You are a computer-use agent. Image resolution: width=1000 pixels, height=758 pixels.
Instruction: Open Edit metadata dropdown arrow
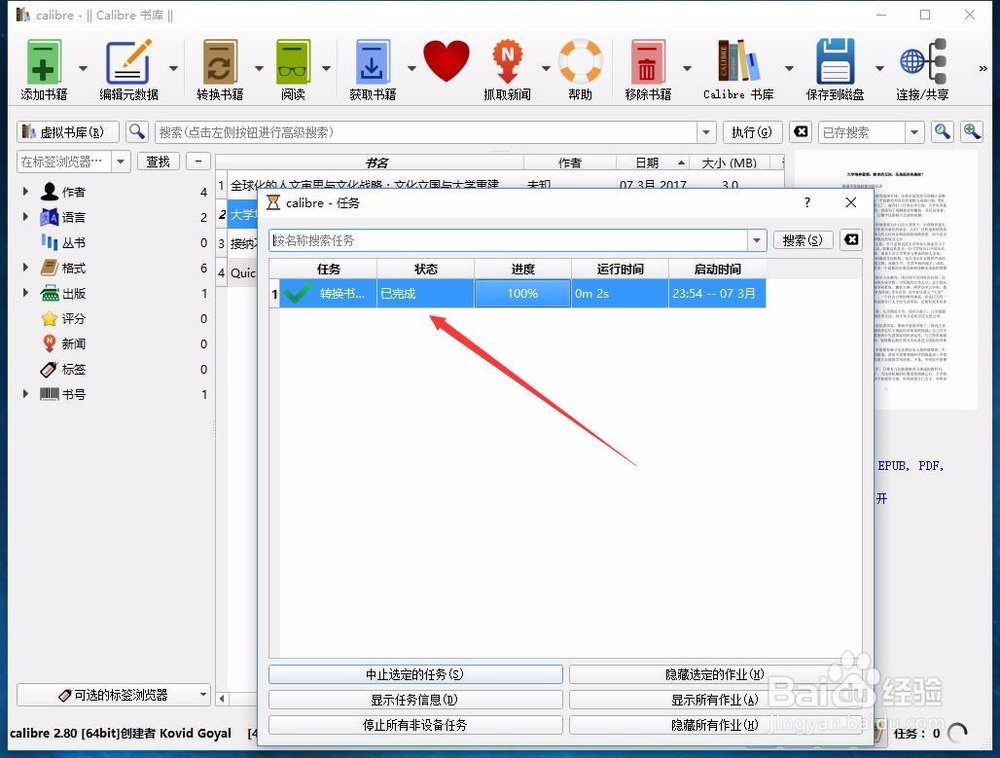[x=173, y=68]
